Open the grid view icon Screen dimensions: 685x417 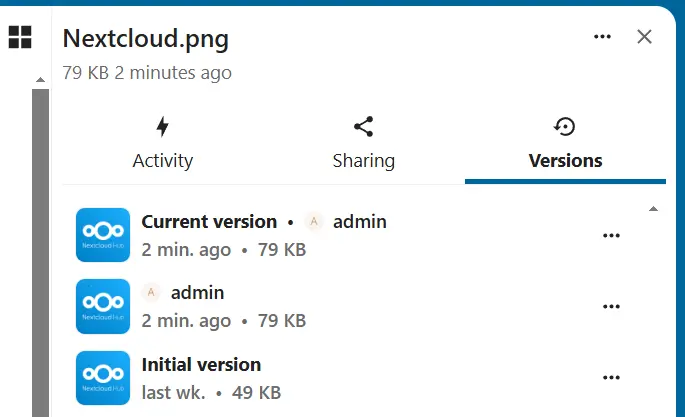click(20, 38)
